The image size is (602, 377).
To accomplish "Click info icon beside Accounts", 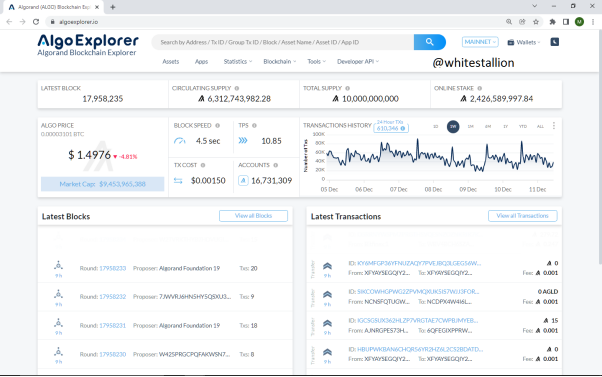I will pos(276,165).
